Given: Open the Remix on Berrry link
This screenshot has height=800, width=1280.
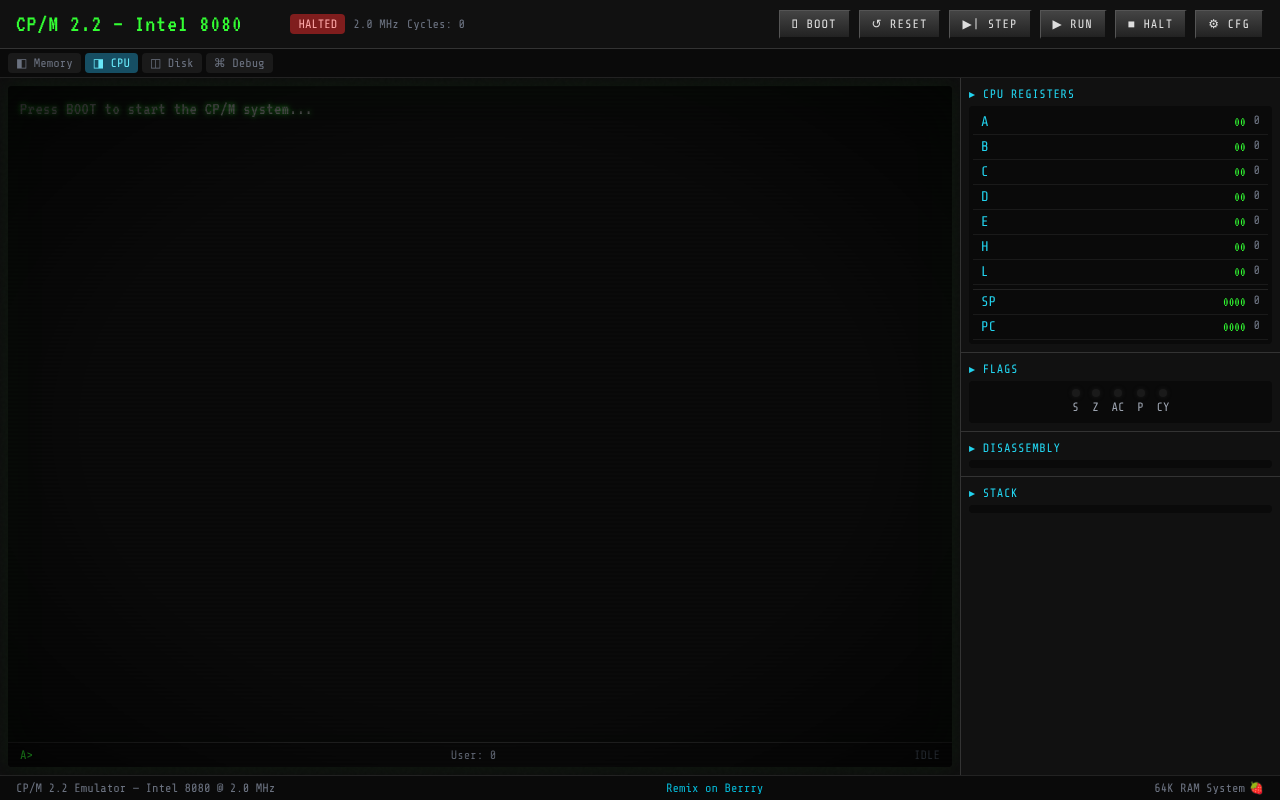Looking at the screenshot, I should [715, 788].
